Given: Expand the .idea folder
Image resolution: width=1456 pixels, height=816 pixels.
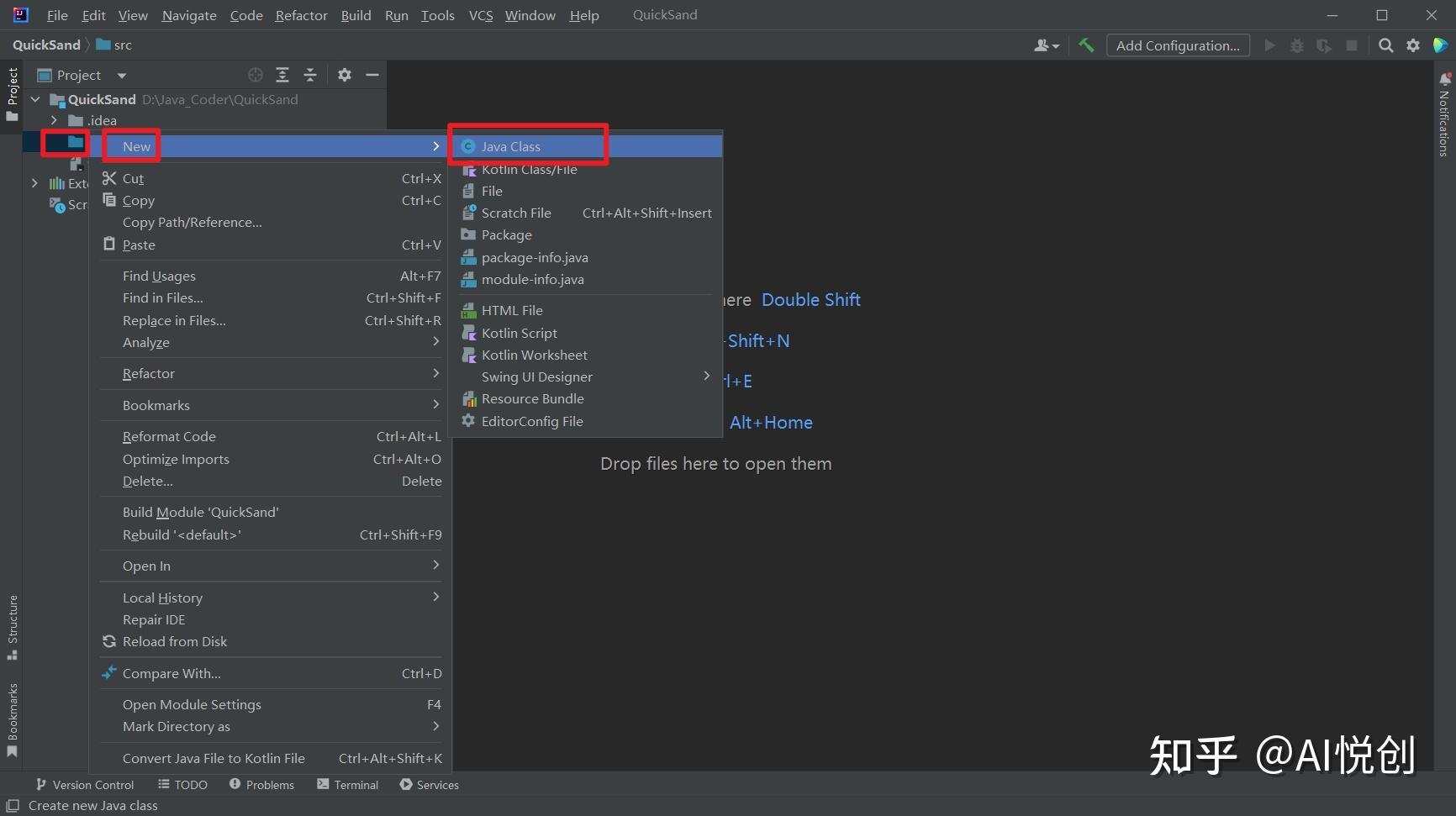Looking at the screenshot, I should [55, 120].
